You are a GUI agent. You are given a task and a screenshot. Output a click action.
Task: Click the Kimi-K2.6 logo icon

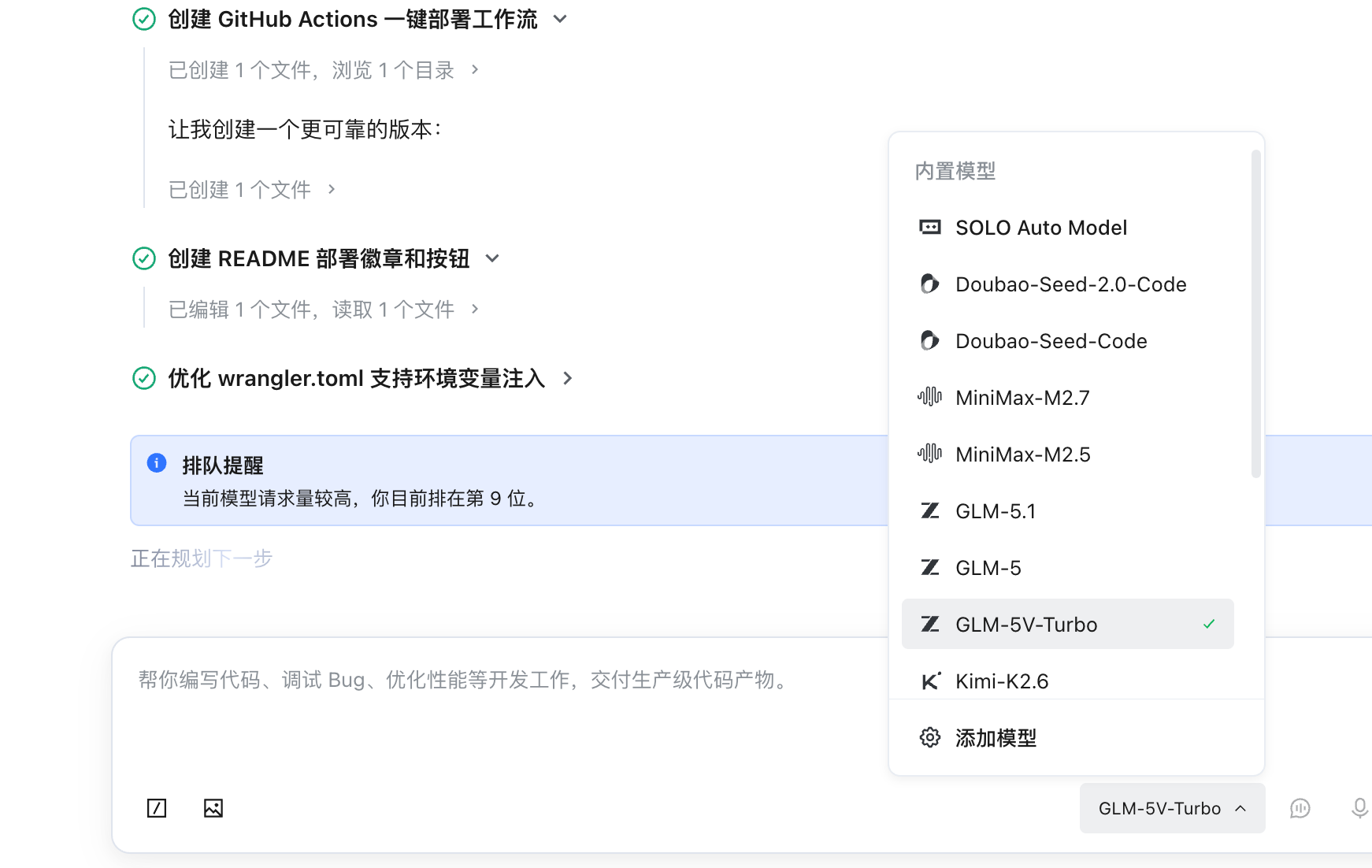tap(931, 681)
